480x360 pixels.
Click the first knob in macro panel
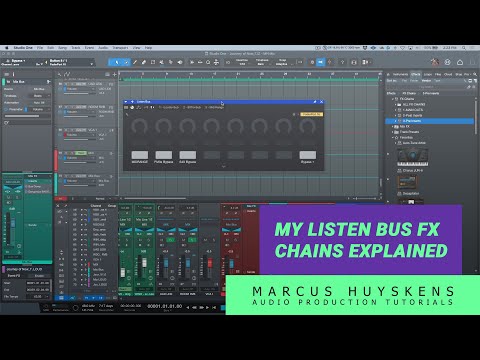point(139,127)
